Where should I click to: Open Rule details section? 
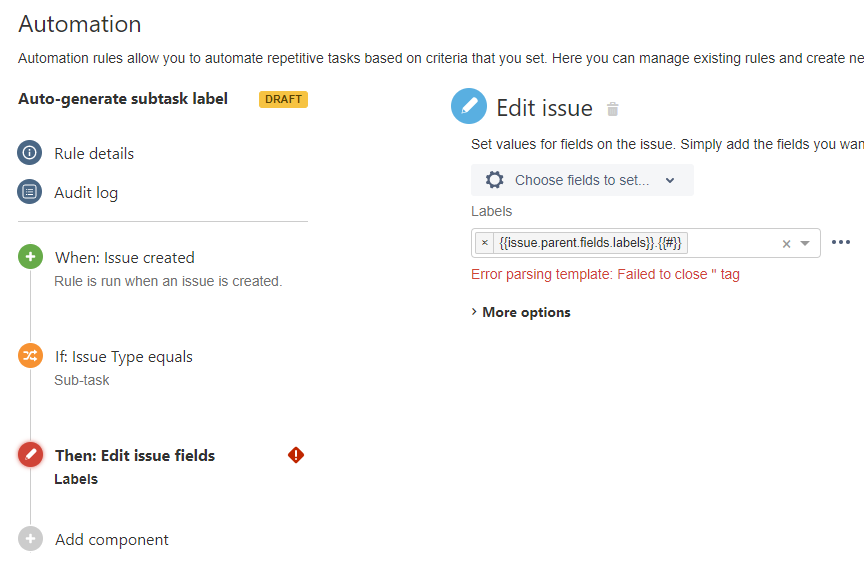(94, 153)
